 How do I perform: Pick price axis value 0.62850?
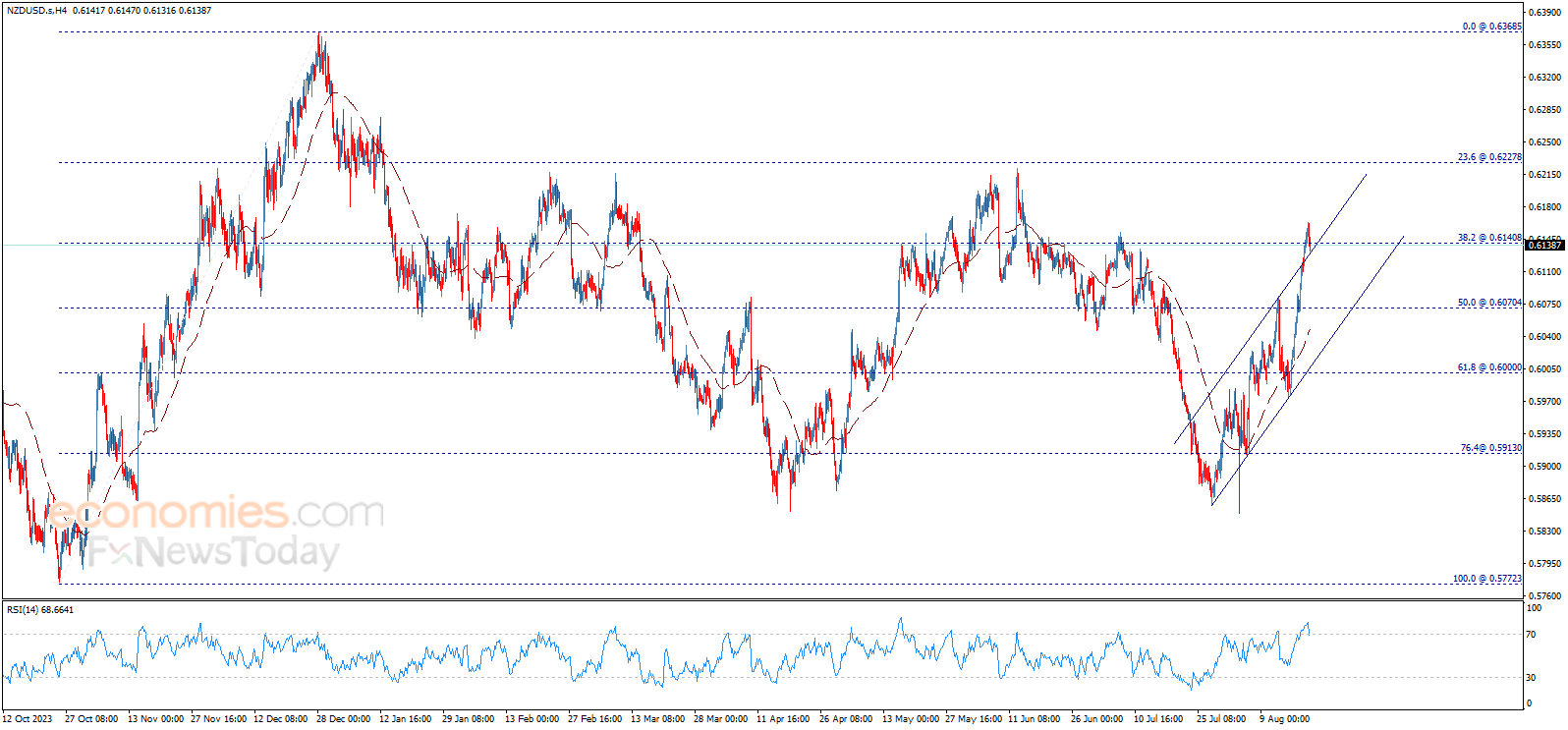[x=1544, y=110]
